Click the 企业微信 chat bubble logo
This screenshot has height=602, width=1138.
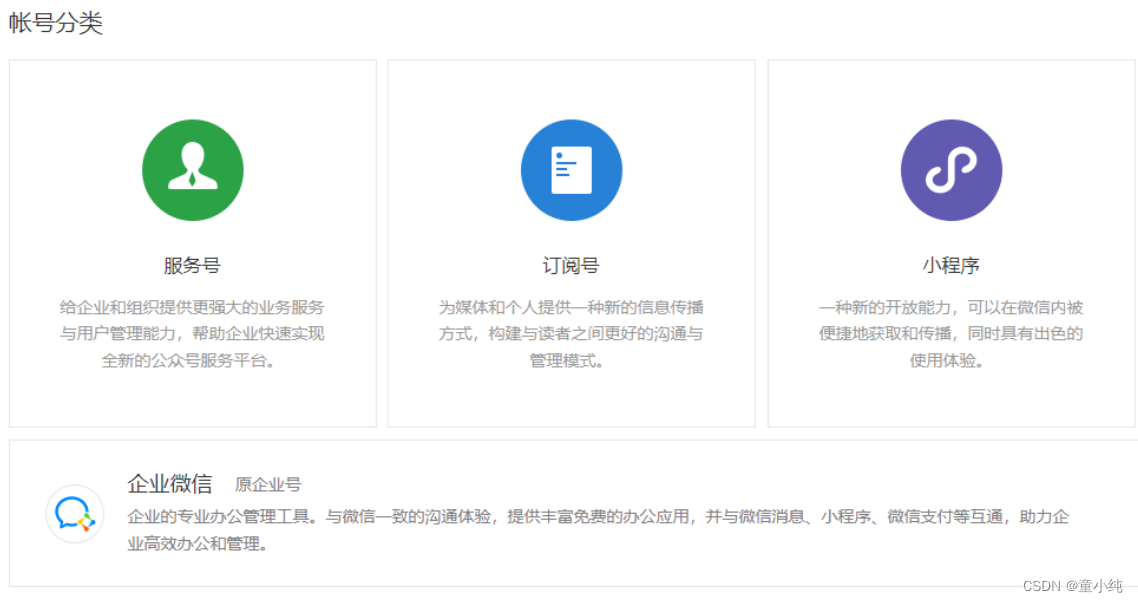75,513
